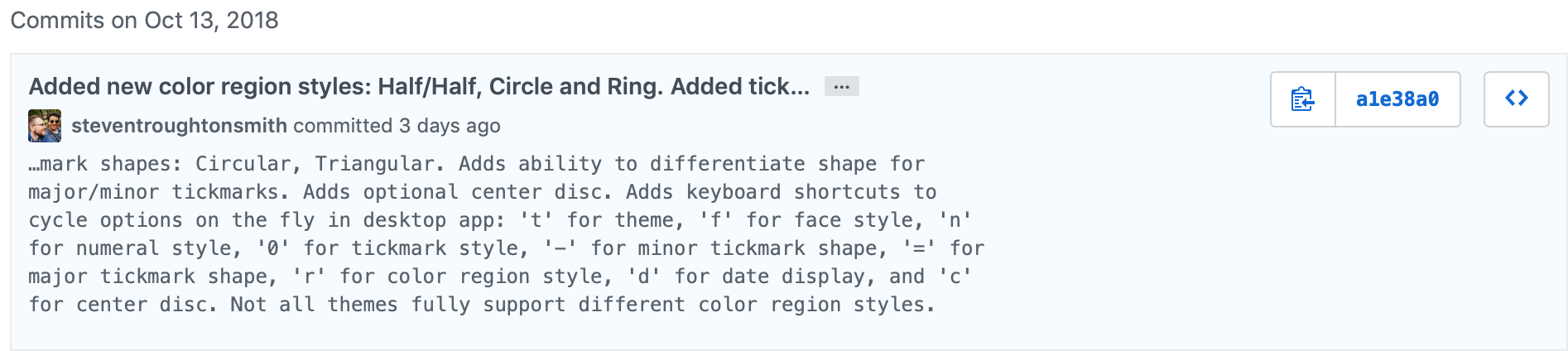
Task: Open steventroughtonsmith's avatar image
Action: [45, 126]
